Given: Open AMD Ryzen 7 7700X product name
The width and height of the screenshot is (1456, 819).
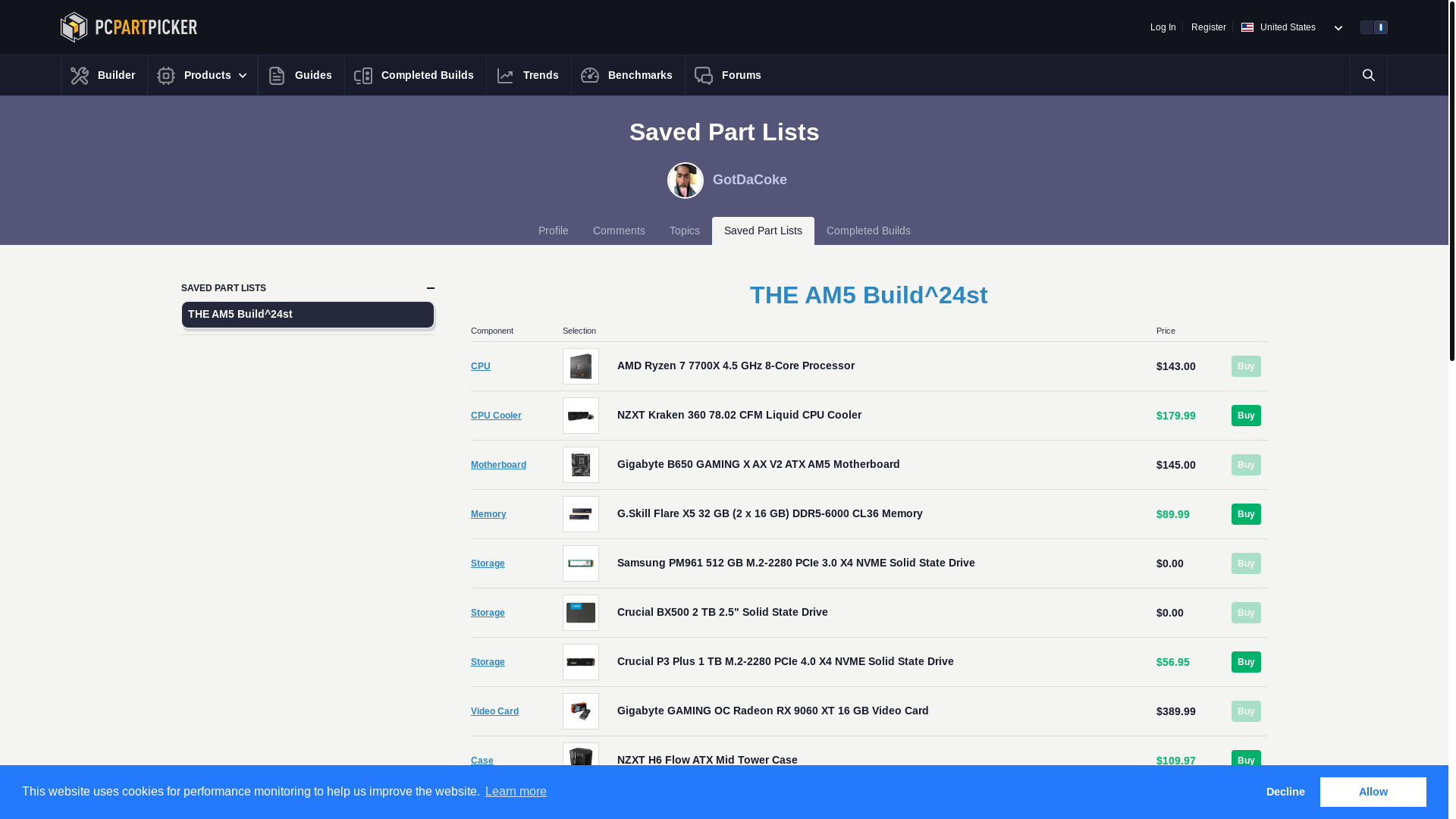Looking at the screenshot, I should pyautogui.click(x=736, y=366).
